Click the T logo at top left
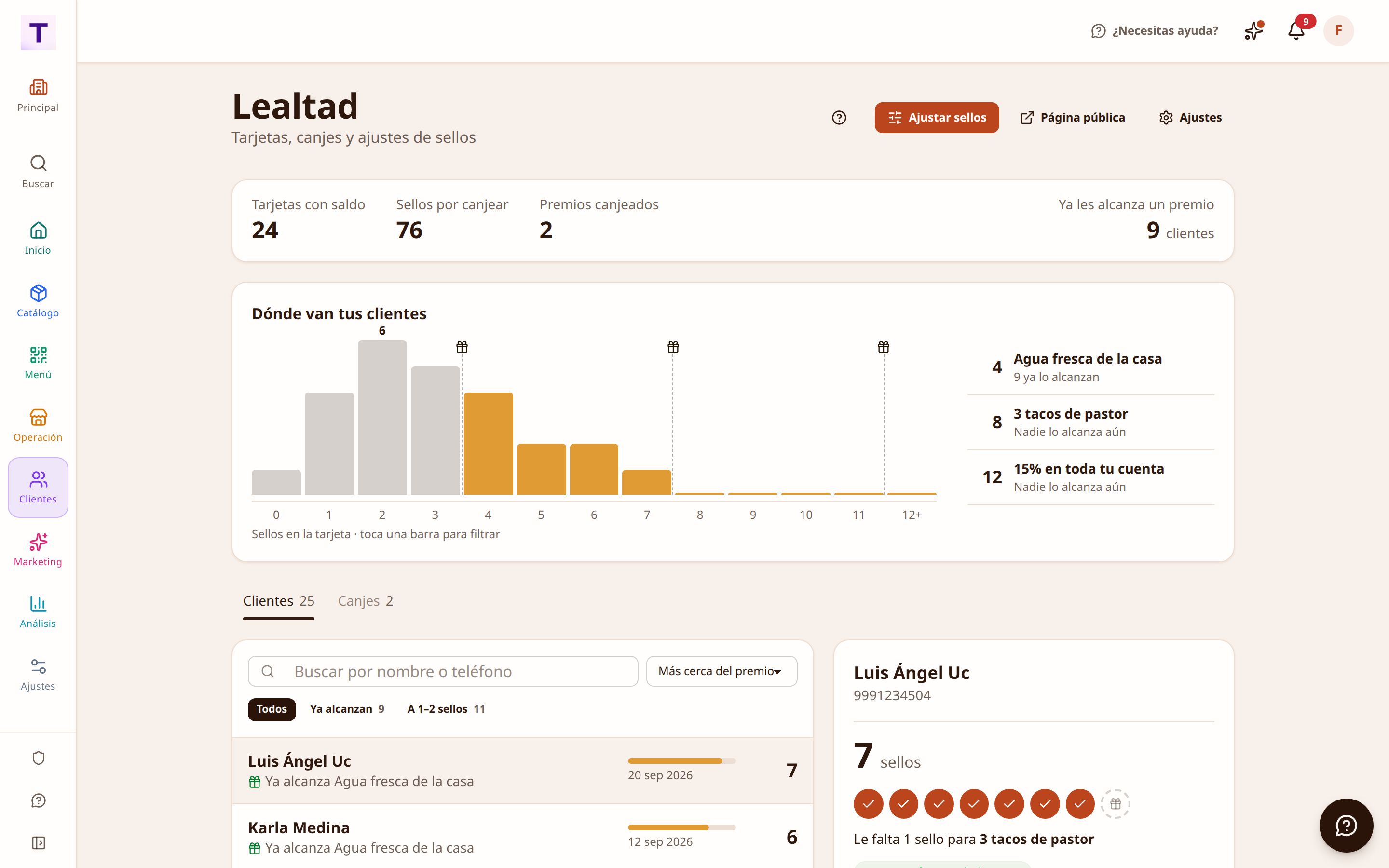This screenshot has height=868, width=1389. click(39, 33)
